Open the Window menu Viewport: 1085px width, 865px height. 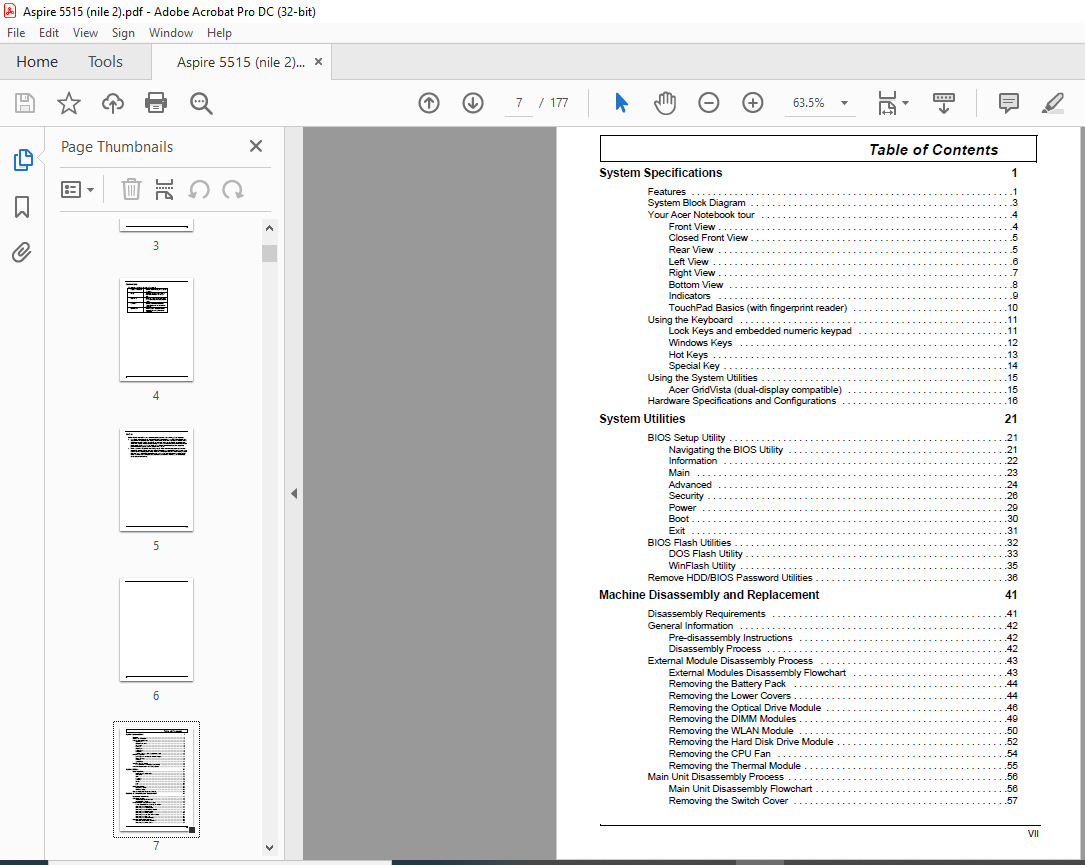[x=170, y=33]
